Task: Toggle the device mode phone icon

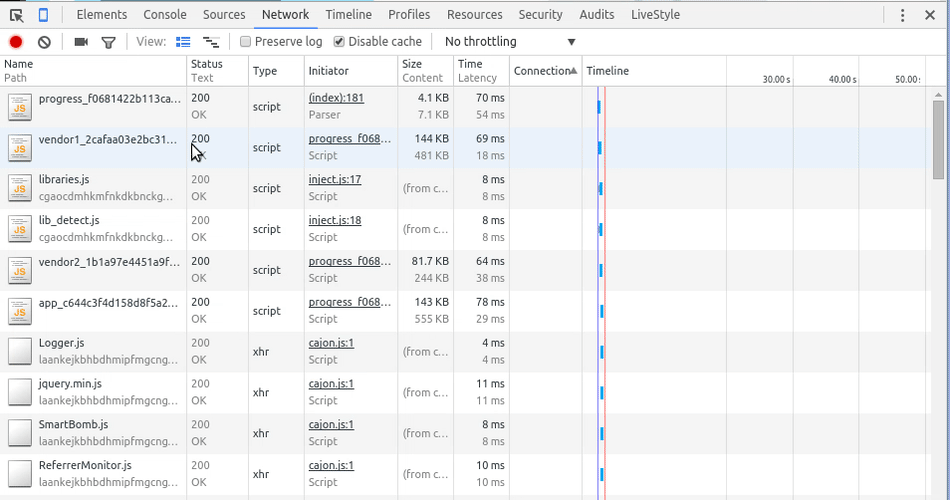Action: (x=44, y=15)
